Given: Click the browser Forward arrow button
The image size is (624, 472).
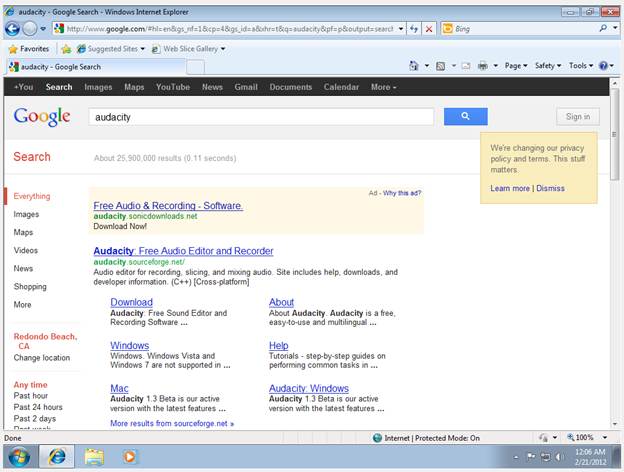Looking at the screenshot, I should (x=29, y=29).
